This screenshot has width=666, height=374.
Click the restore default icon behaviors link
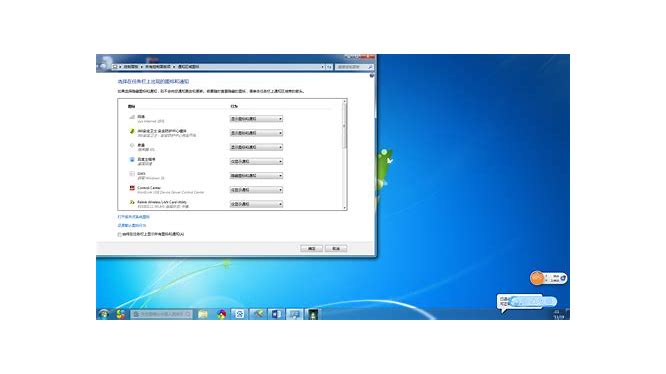click(x=132, y=225)
